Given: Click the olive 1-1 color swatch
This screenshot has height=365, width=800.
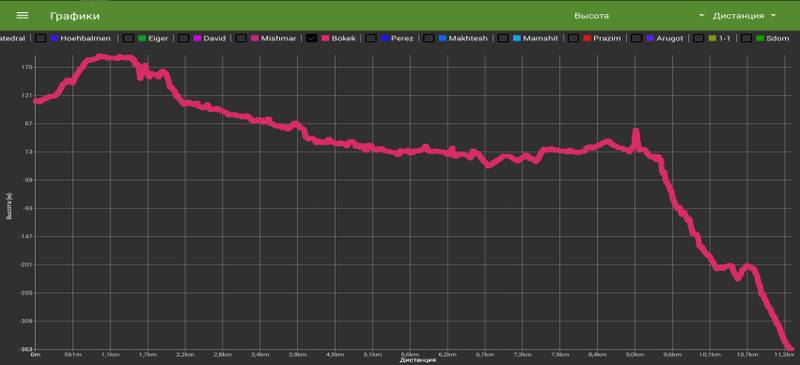Looking at the screenshot, I should (x=712, y=38).
